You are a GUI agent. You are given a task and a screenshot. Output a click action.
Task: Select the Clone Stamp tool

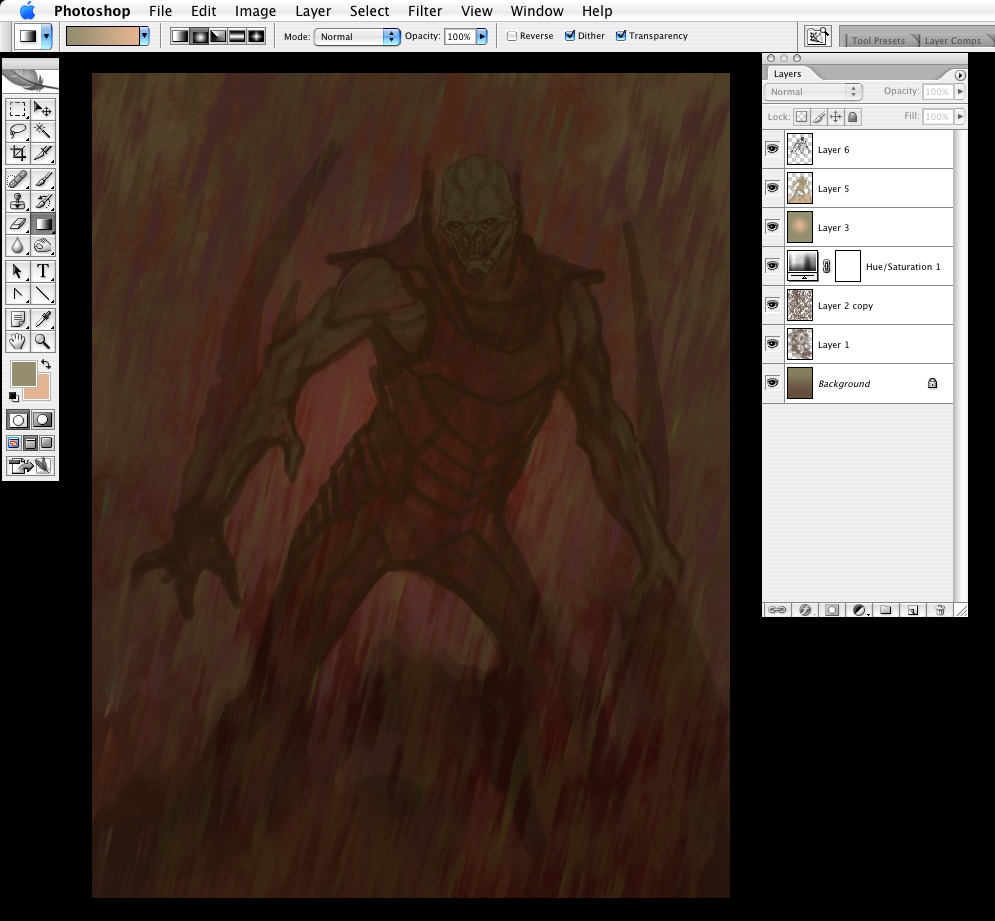18,202
